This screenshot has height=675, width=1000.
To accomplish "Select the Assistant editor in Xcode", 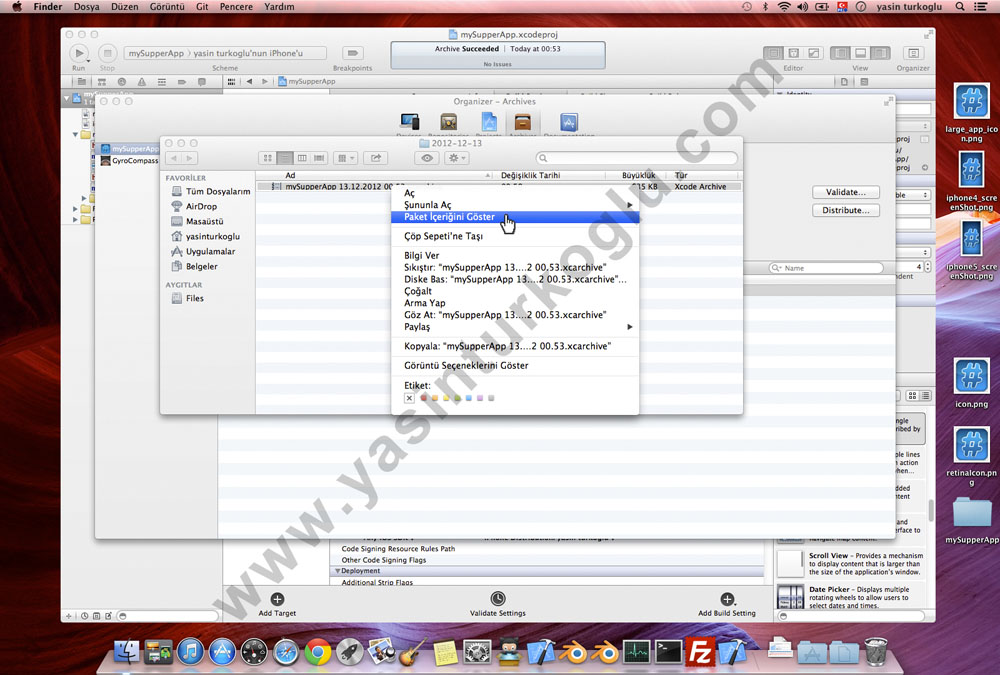I will click(793, 53).
